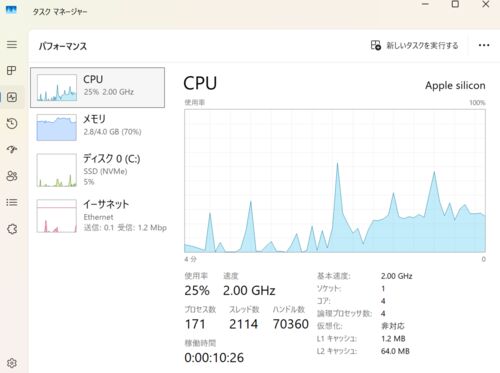Click the Task Manager title bar icon
The image size is (500, 373).
pos(11,10)
